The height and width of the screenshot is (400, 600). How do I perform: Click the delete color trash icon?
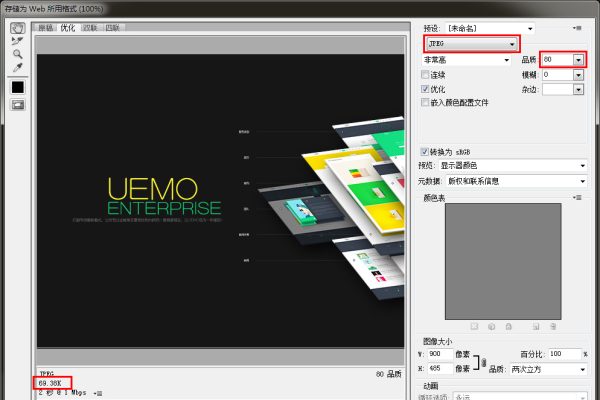tap(554, 326)
